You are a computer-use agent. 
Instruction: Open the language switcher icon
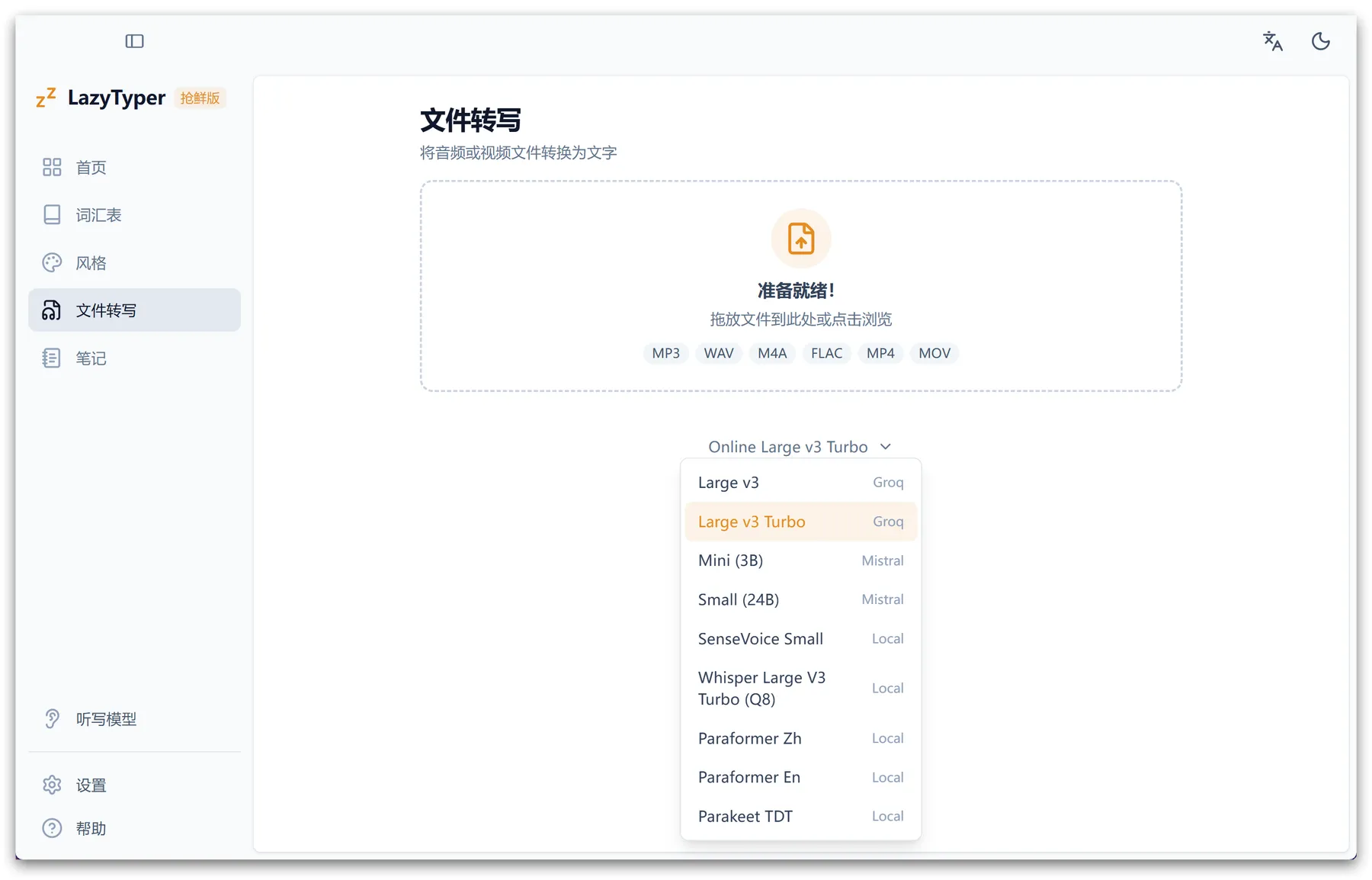pos(1272,41)
